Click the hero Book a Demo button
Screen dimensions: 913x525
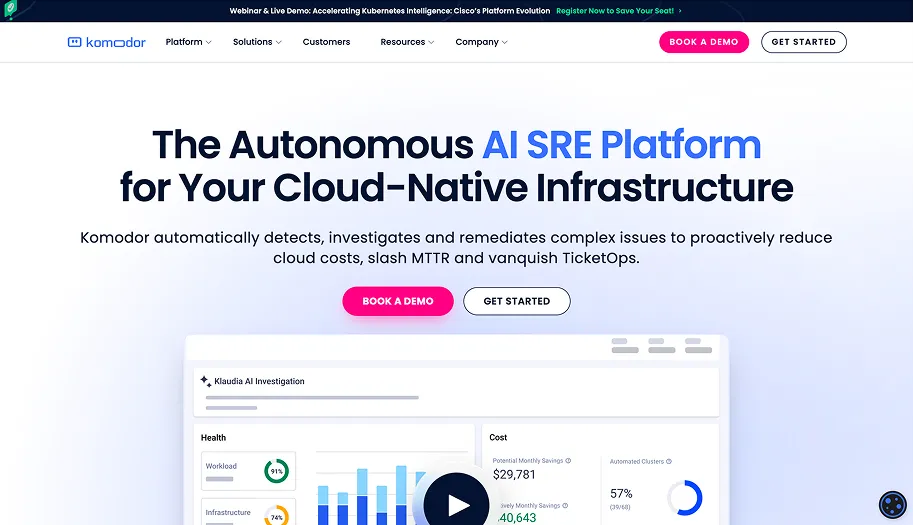pyautogui.click(x=398, y=301)
